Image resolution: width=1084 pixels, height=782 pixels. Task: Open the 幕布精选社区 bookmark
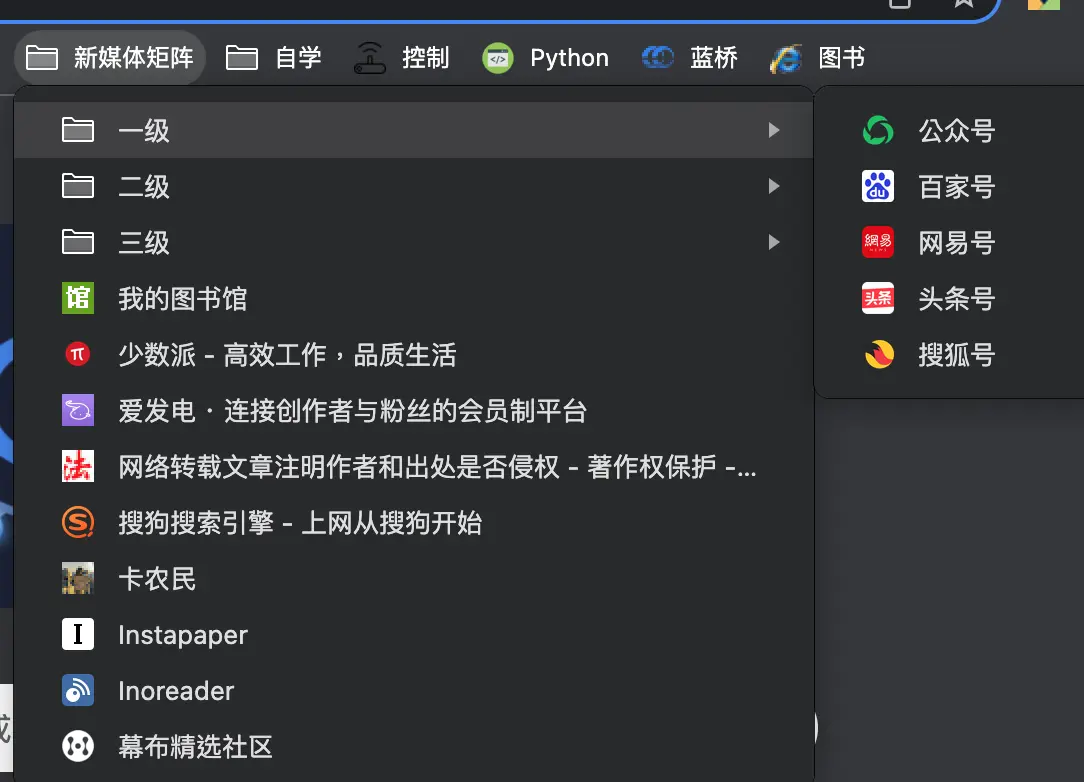click(196, 746)
